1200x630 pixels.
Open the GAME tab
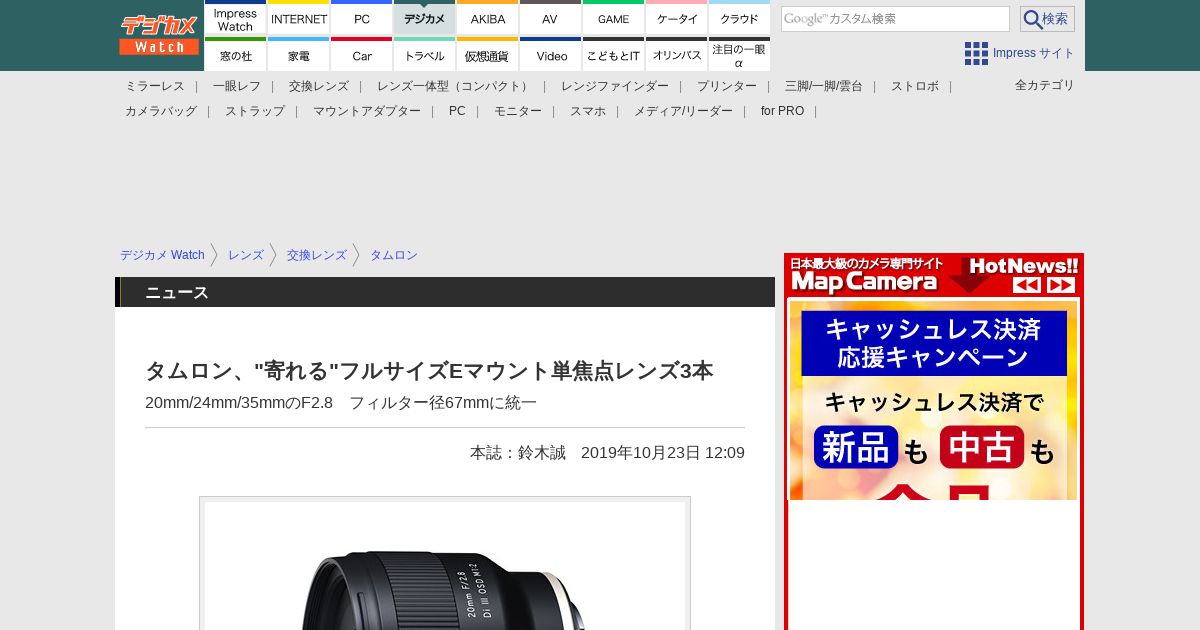(x=613, y=18)
